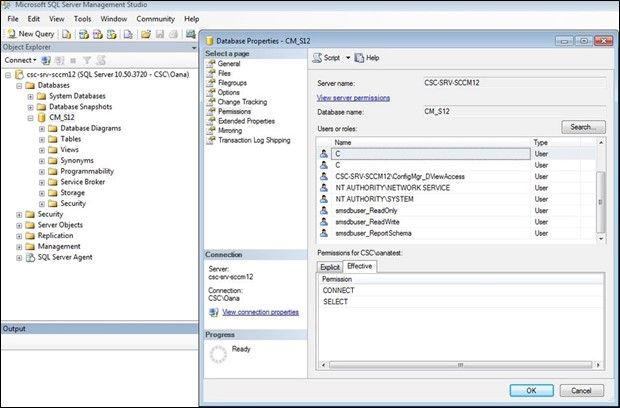This screenshot has width=620, height=408.
Task: Click the Open File folder icon in toolbar
Action: (x=146, y=34)
